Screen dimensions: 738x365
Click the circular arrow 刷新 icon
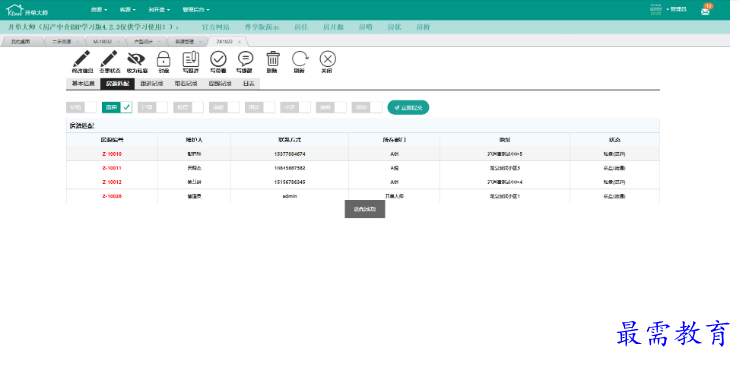[300, 59]
